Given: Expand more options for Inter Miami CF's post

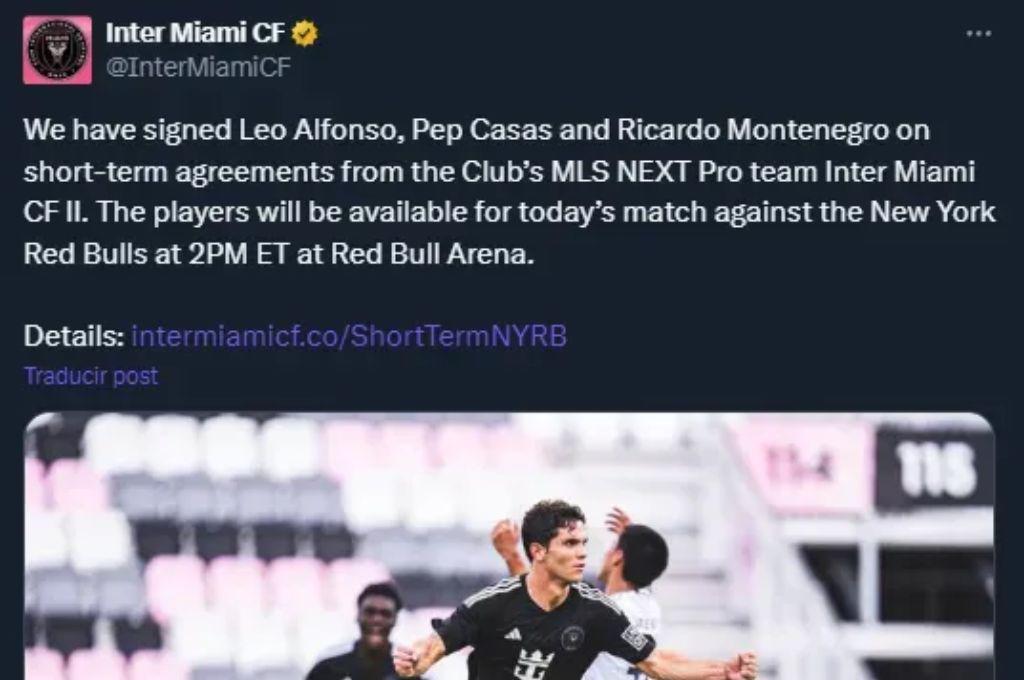Looking at the screenshot, I should (977, 31).
